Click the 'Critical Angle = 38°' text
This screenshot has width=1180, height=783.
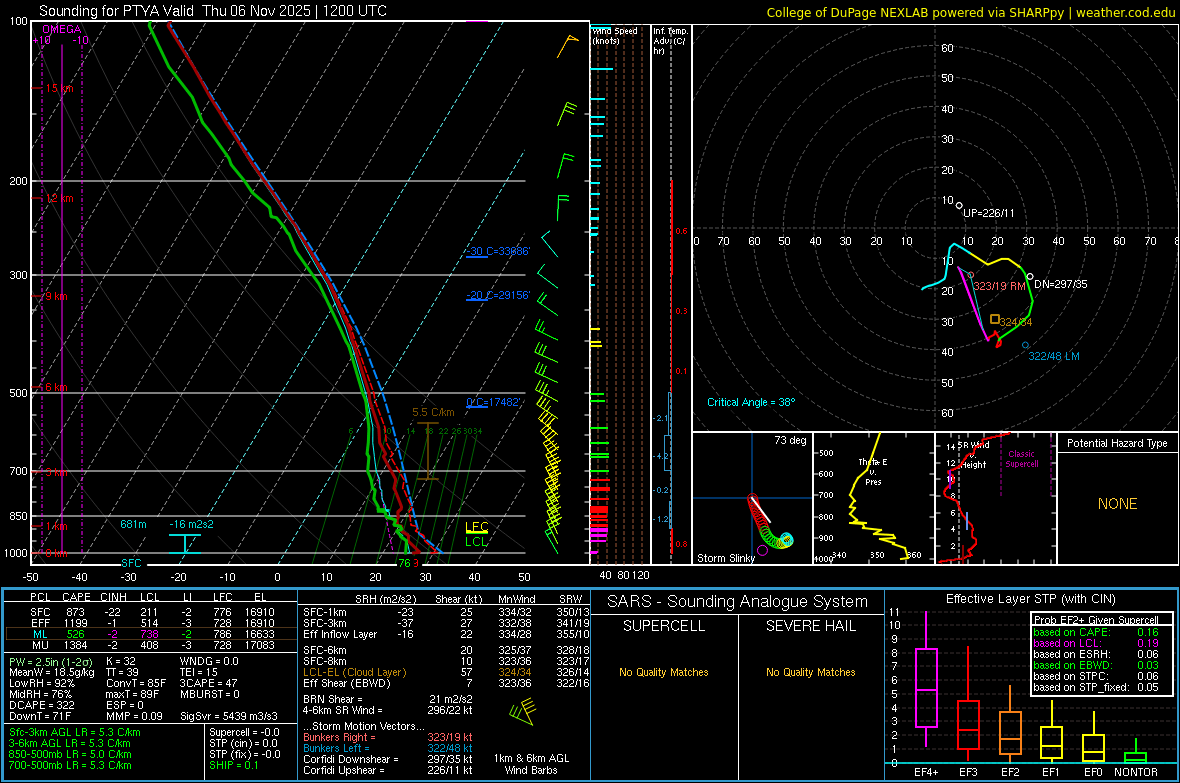point(751,402)
